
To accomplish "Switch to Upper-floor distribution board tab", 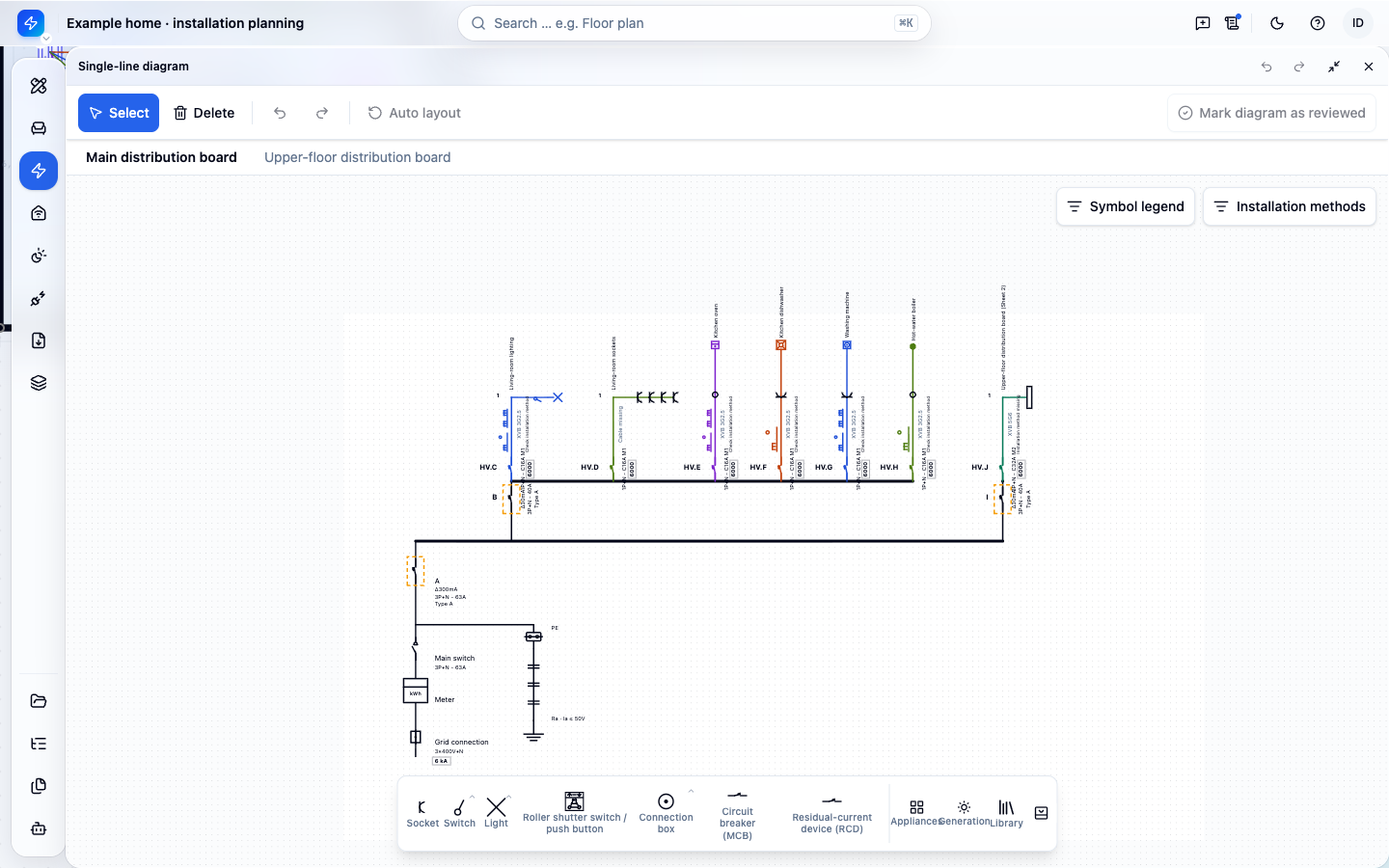I will tap(357, 157).
